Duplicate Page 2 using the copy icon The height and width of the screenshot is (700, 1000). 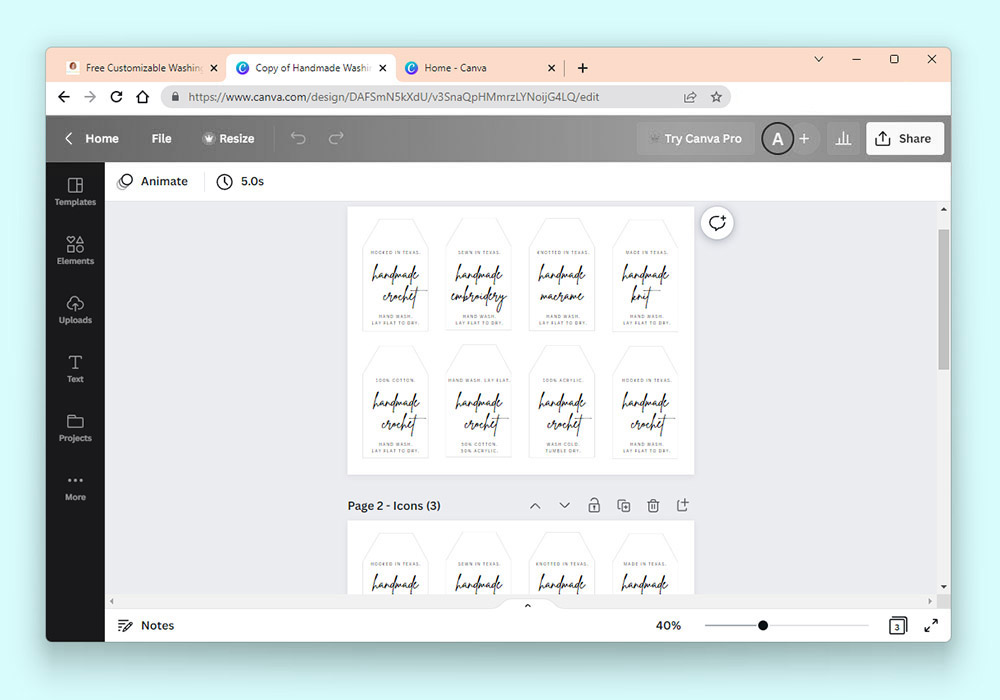(x=624, y=506)
